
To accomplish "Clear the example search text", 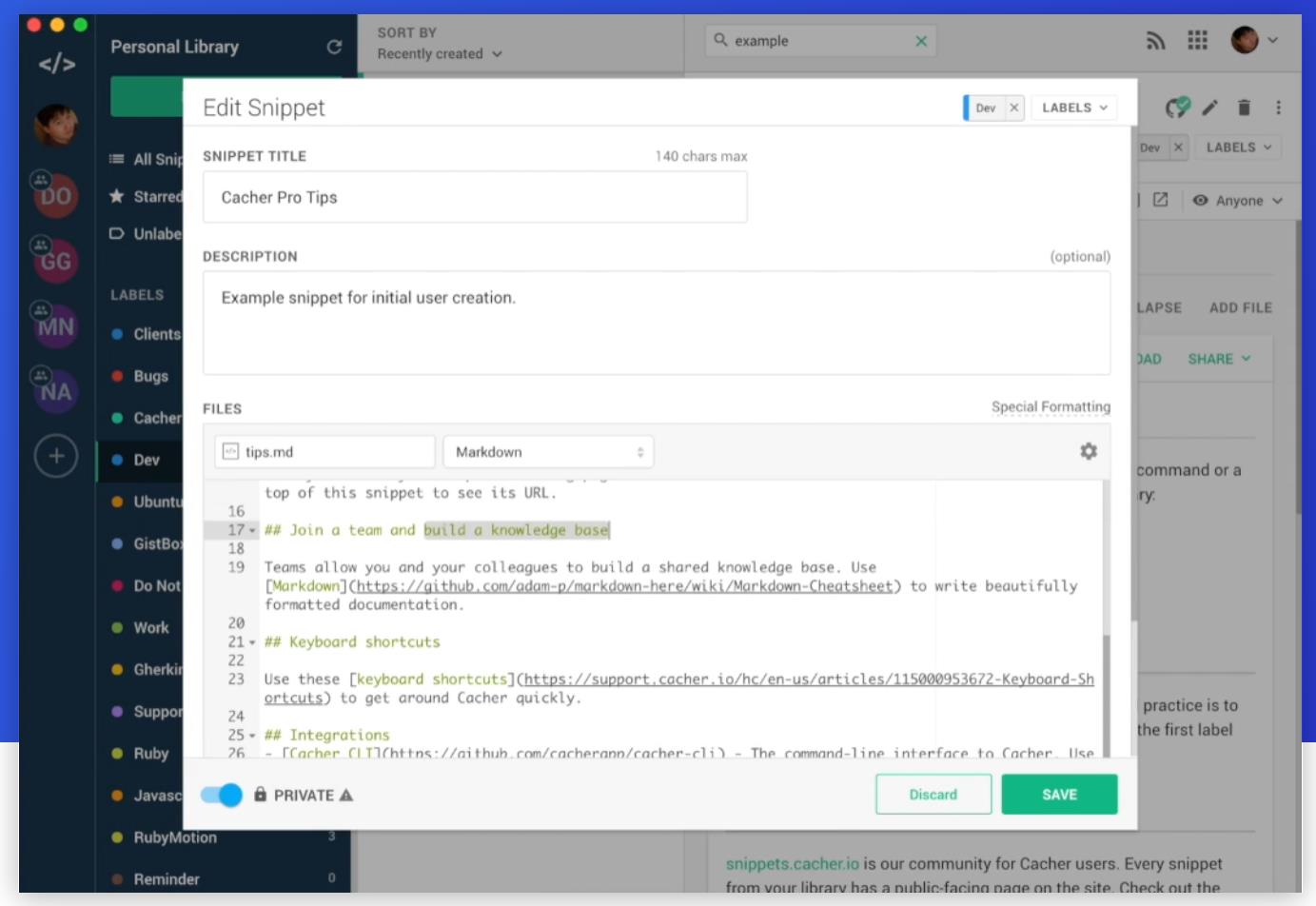I will tap(920, 41).
